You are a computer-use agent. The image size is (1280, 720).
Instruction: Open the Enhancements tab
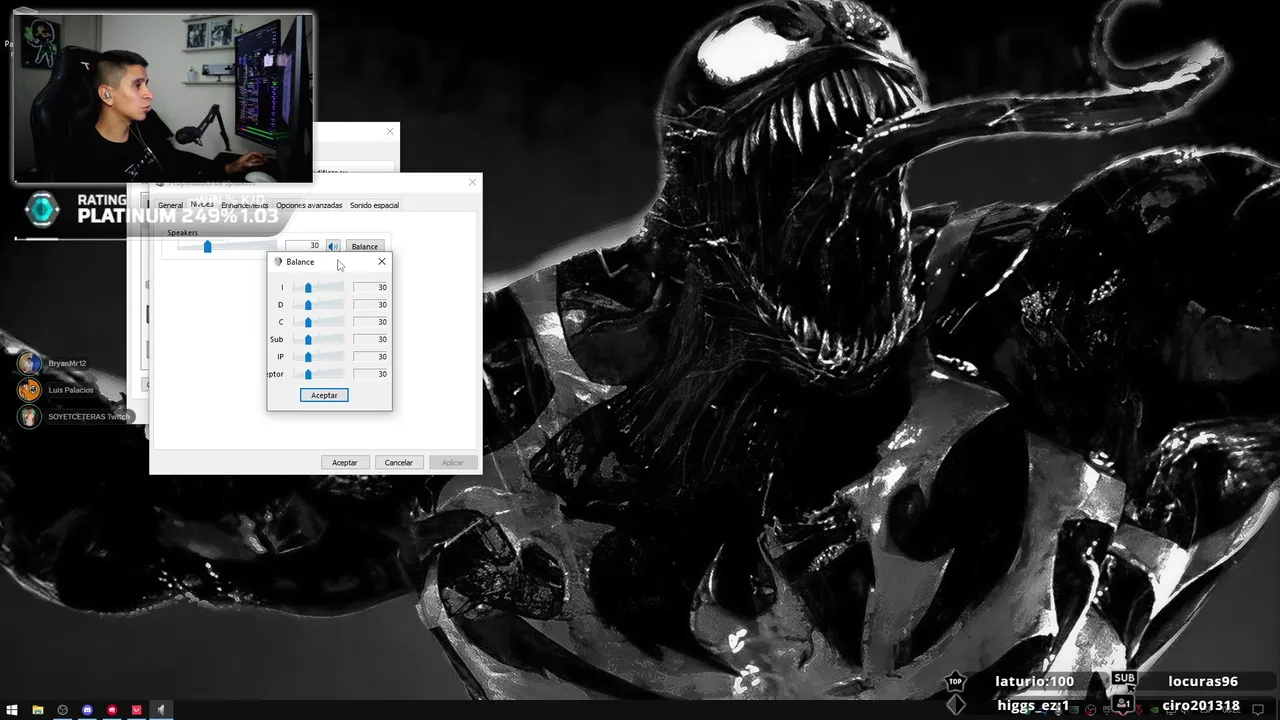[244, 205]
